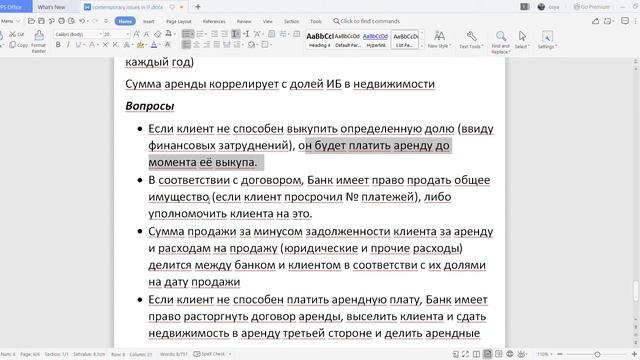
Task: Toggle align left paragraph button
Action: [x=186, y=44]
